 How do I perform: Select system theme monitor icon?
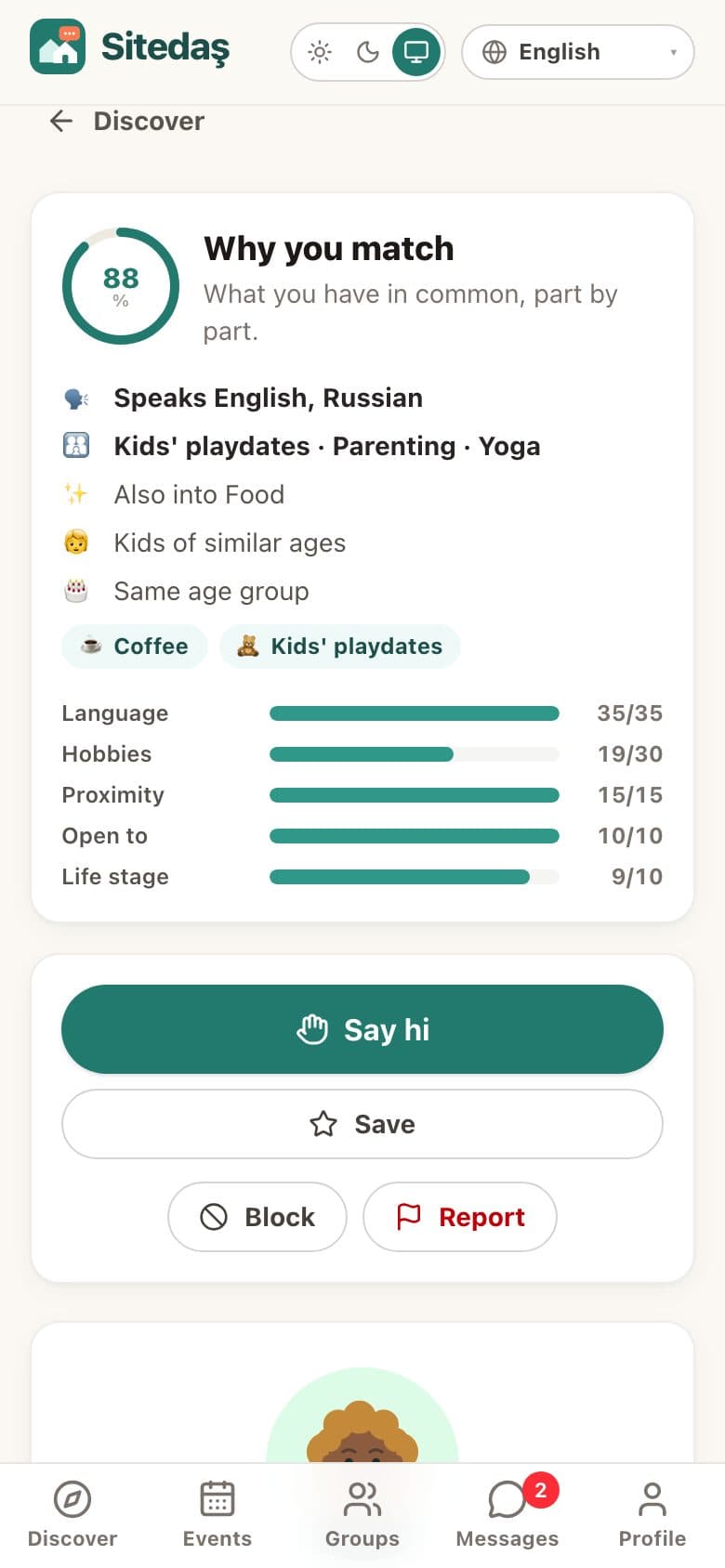coord(416,52)
